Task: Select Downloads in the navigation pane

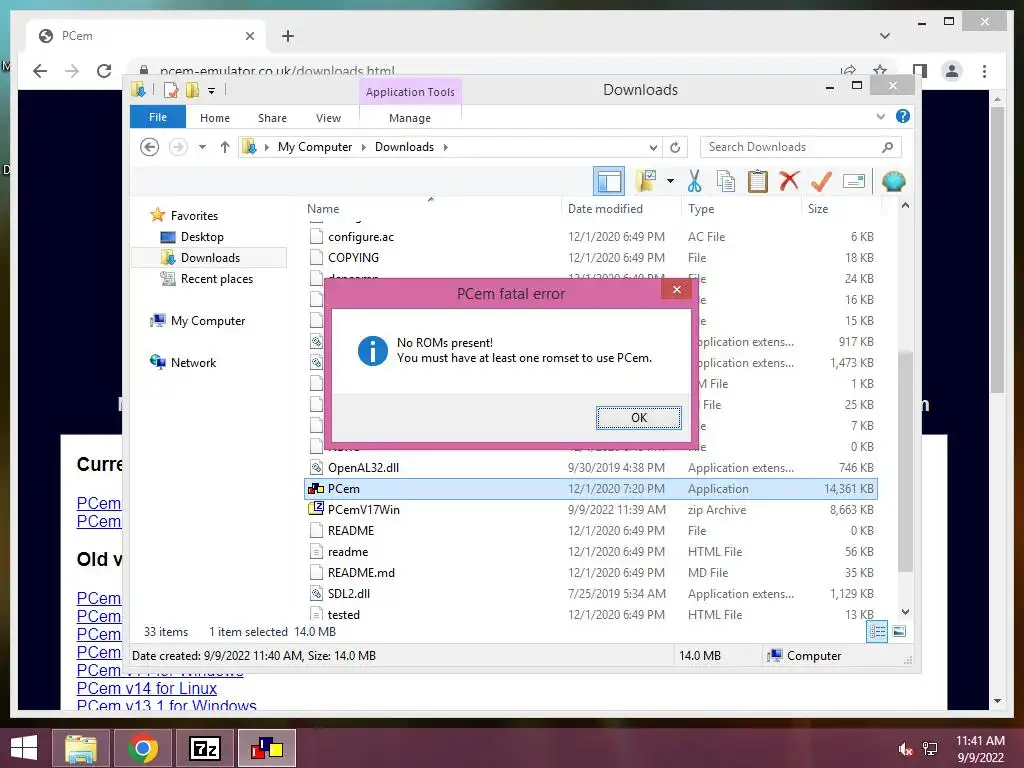Action: (210, 258)
